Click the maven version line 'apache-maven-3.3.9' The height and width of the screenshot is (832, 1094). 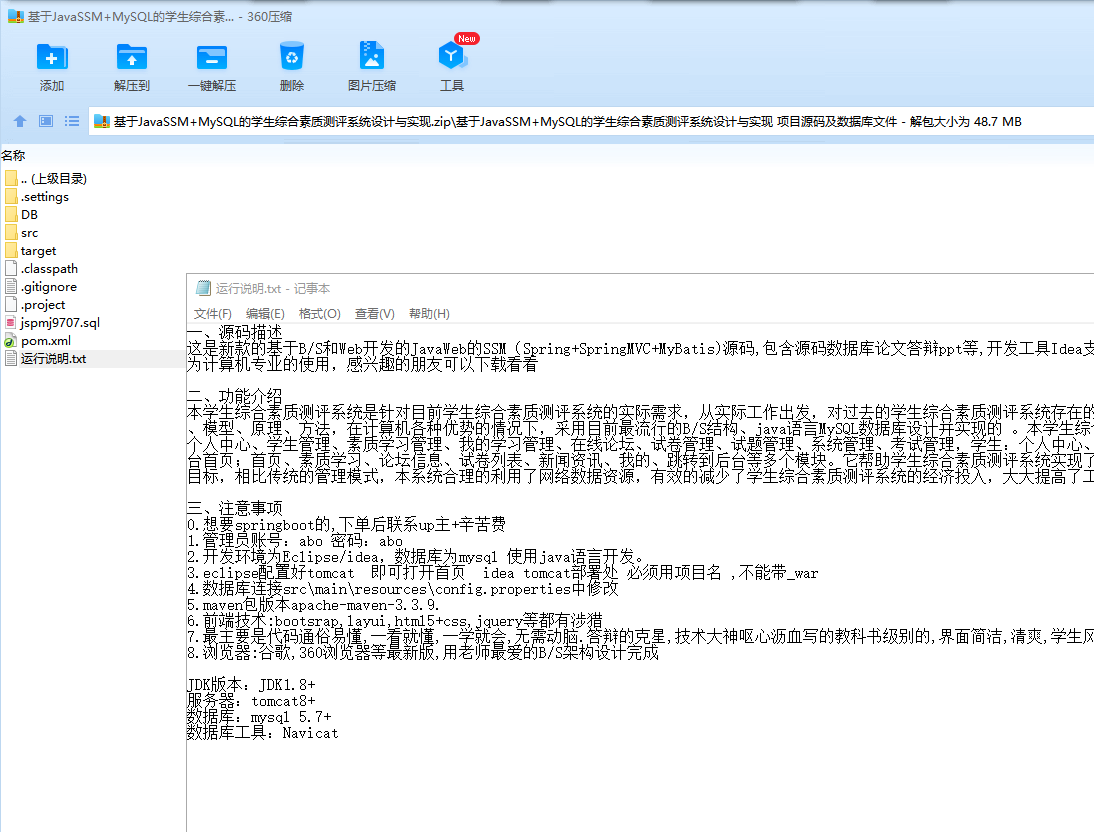pos(313,605)
